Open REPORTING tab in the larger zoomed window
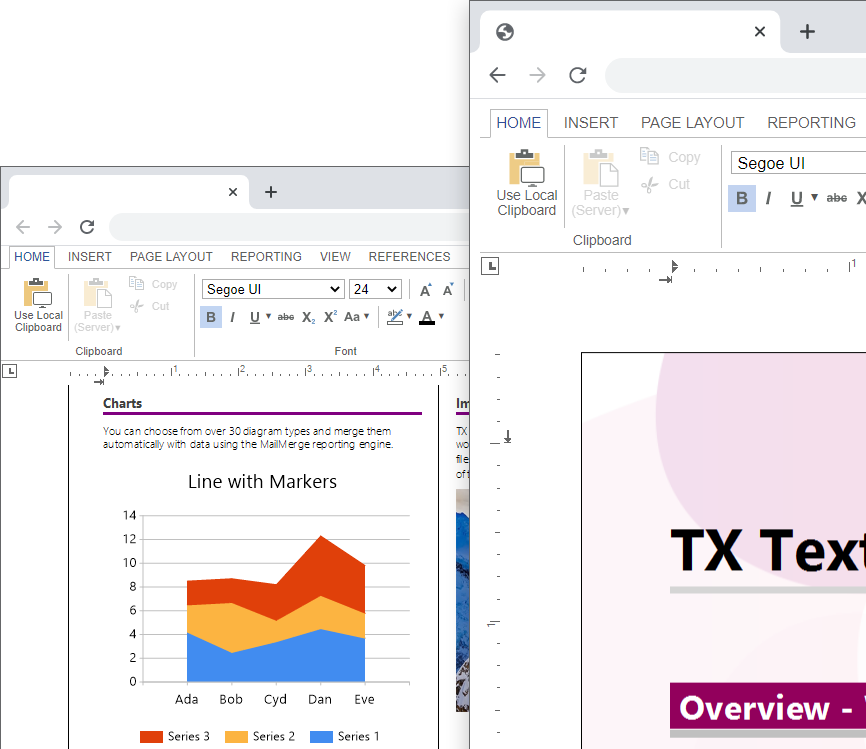Viewport: 866px width, 749px height. coord(811,123)
